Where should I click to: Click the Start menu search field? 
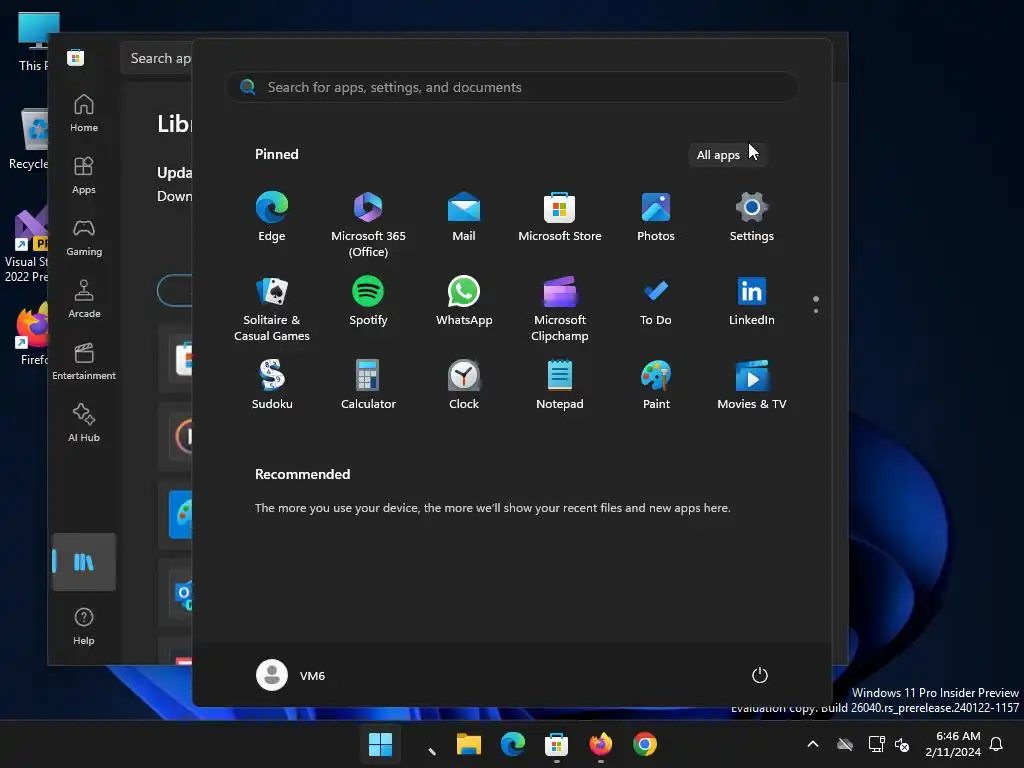(511, 87)
